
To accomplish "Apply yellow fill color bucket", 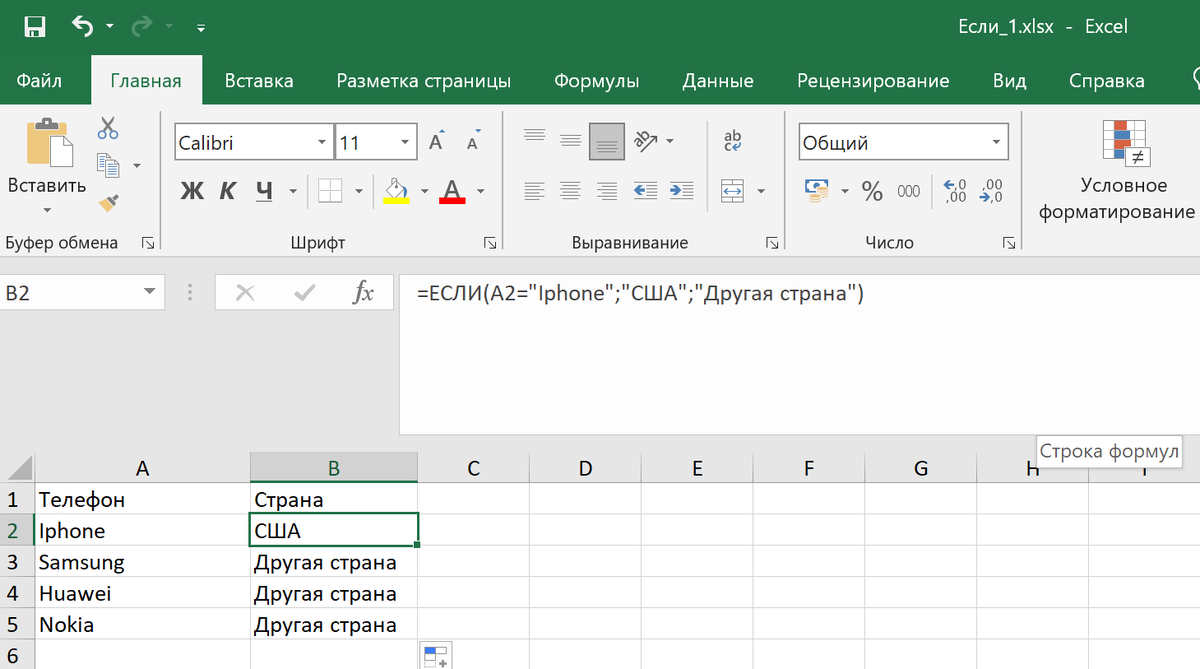I will pyautogui.click(x=397, y=190).
